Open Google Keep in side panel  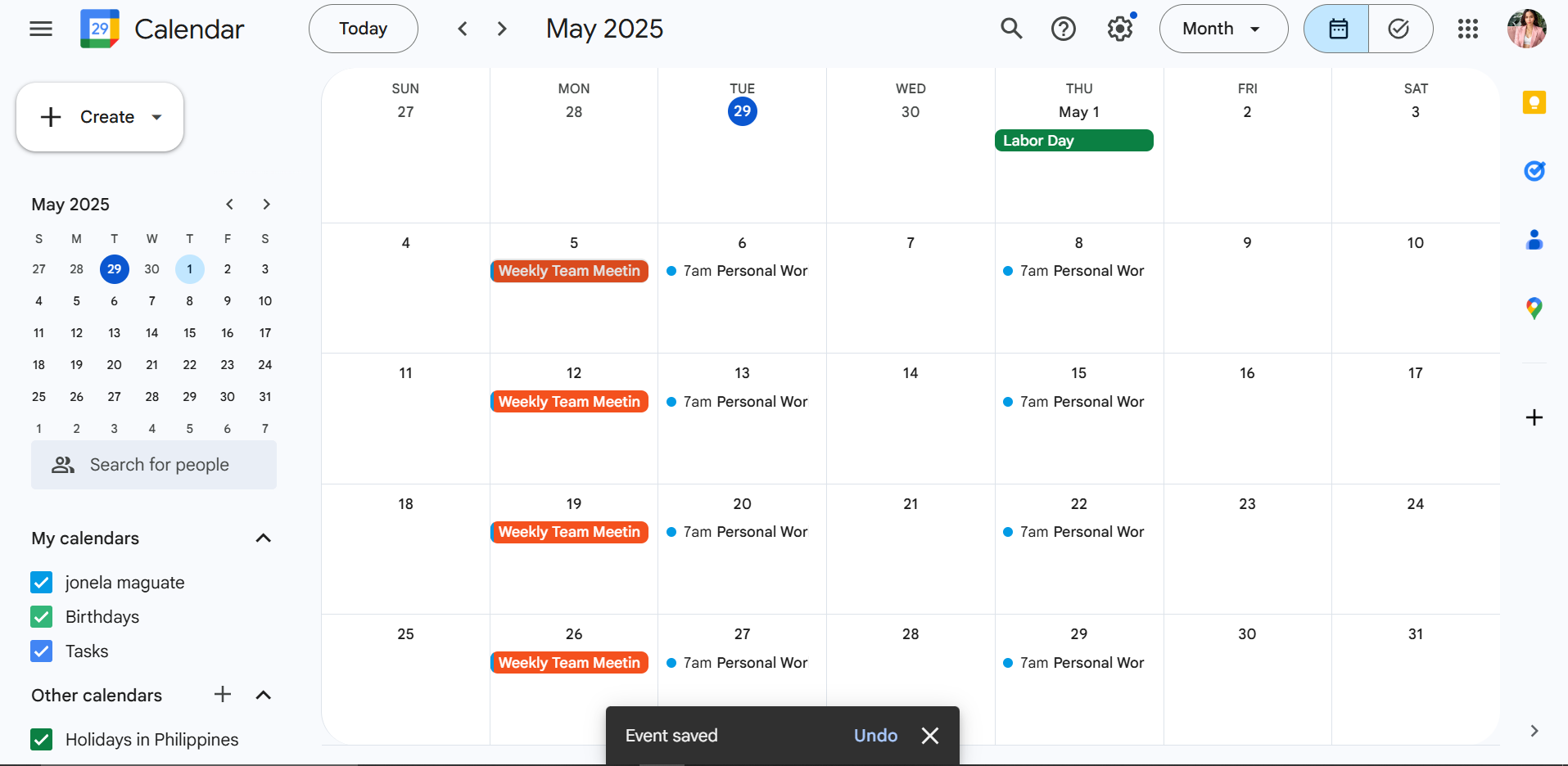(1534, 102)
